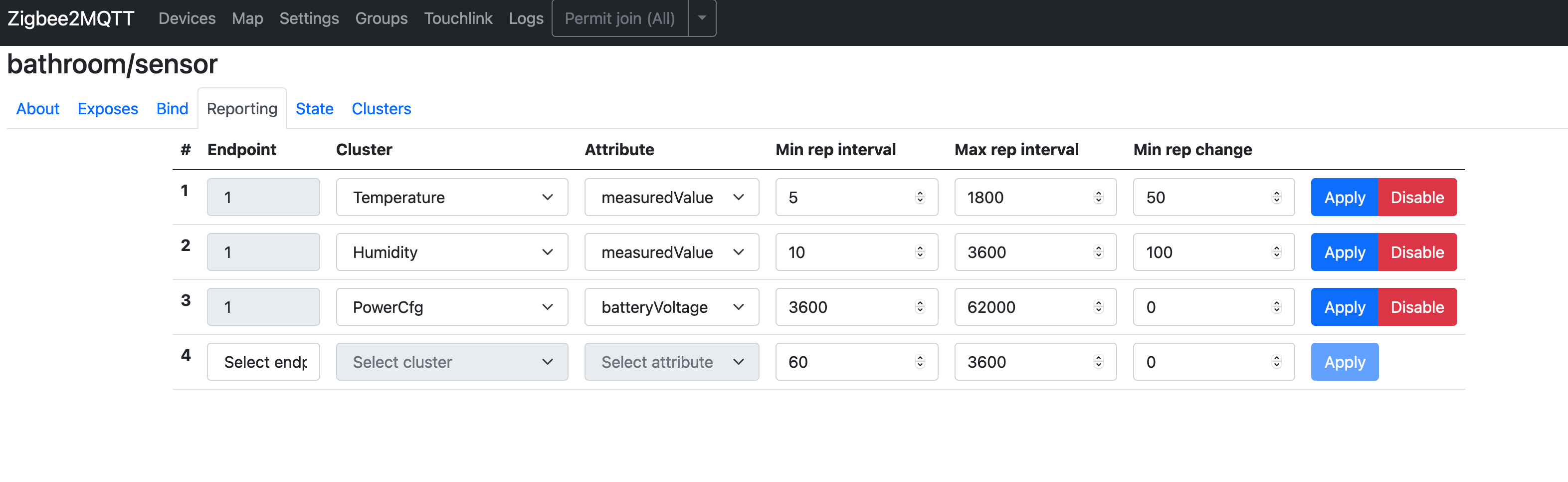The height and width of the screenshot is (482, 1568).
Task: Go to the Groups page
Action: coord(381,18)
